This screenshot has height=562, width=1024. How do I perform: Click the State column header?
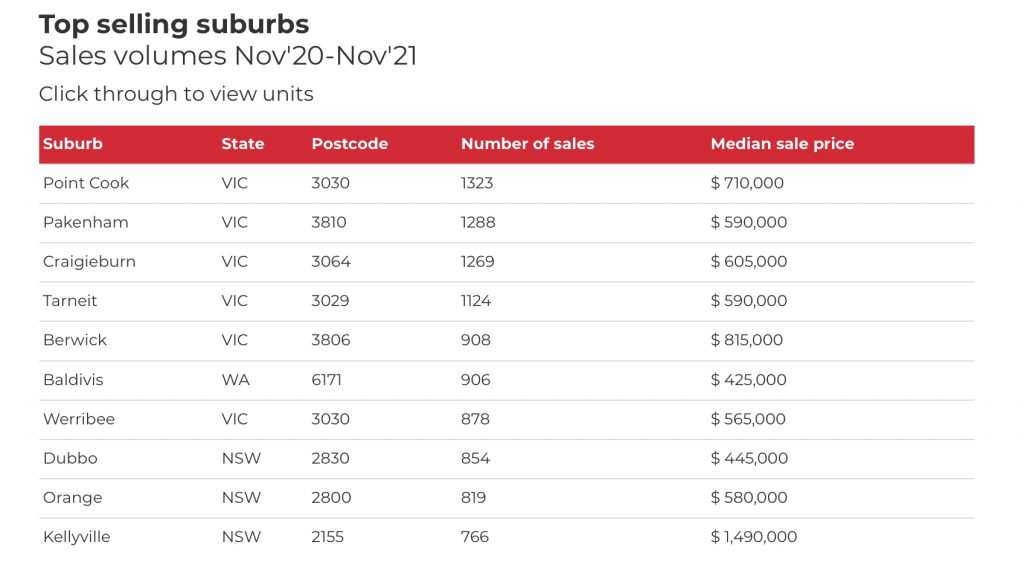(242, 144)
